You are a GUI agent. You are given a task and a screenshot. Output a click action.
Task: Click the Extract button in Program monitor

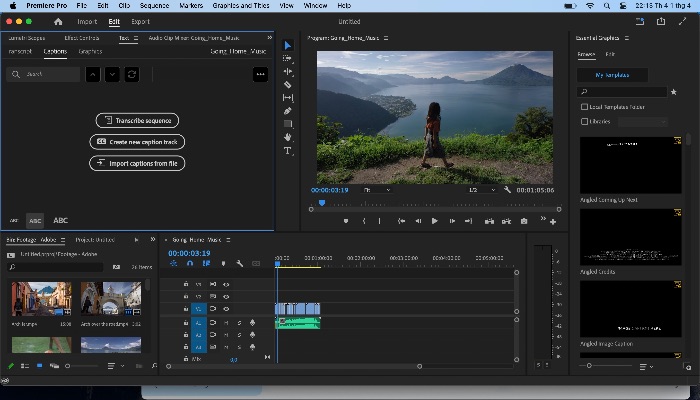[x=506, y=221]
